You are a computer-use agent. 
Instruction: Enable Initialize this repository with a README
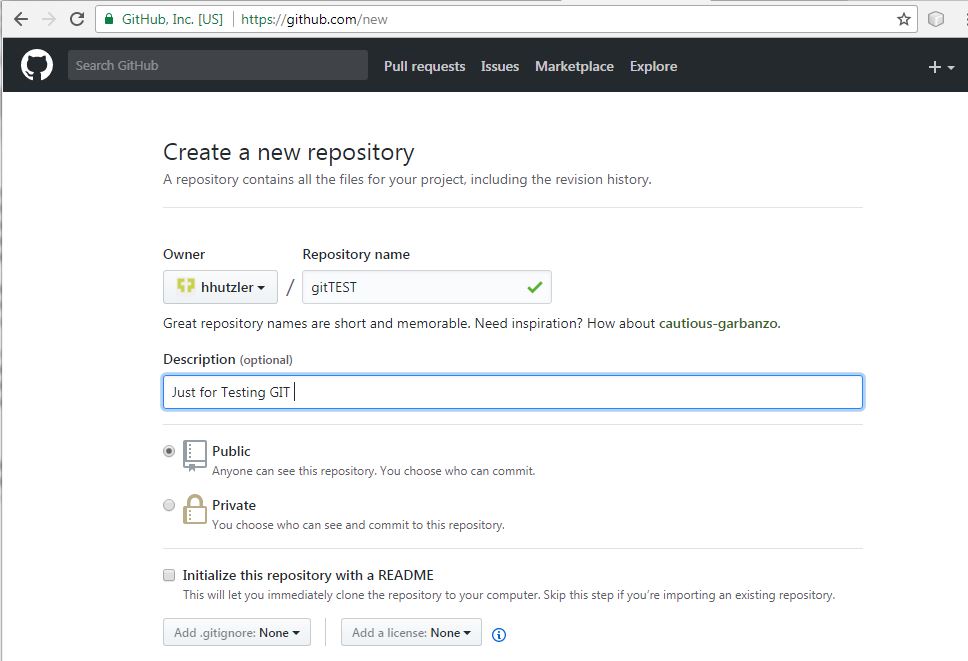(x=169, y=575)
